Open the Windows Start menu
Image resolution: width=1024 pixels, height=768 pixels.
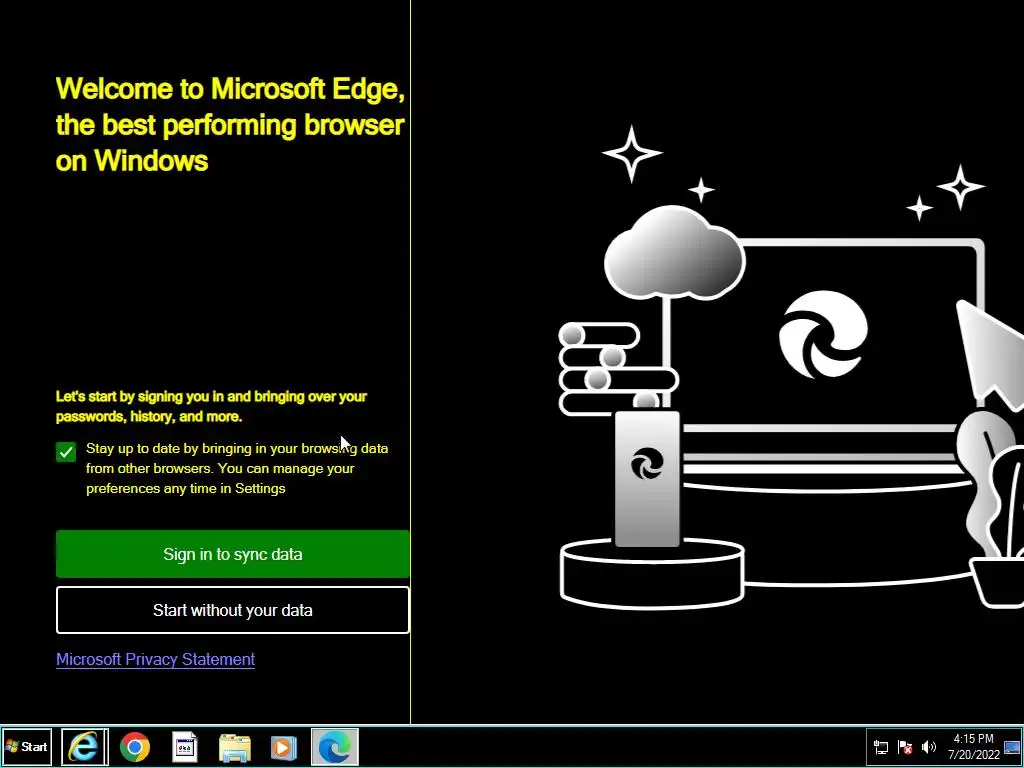tap(26, 746)
